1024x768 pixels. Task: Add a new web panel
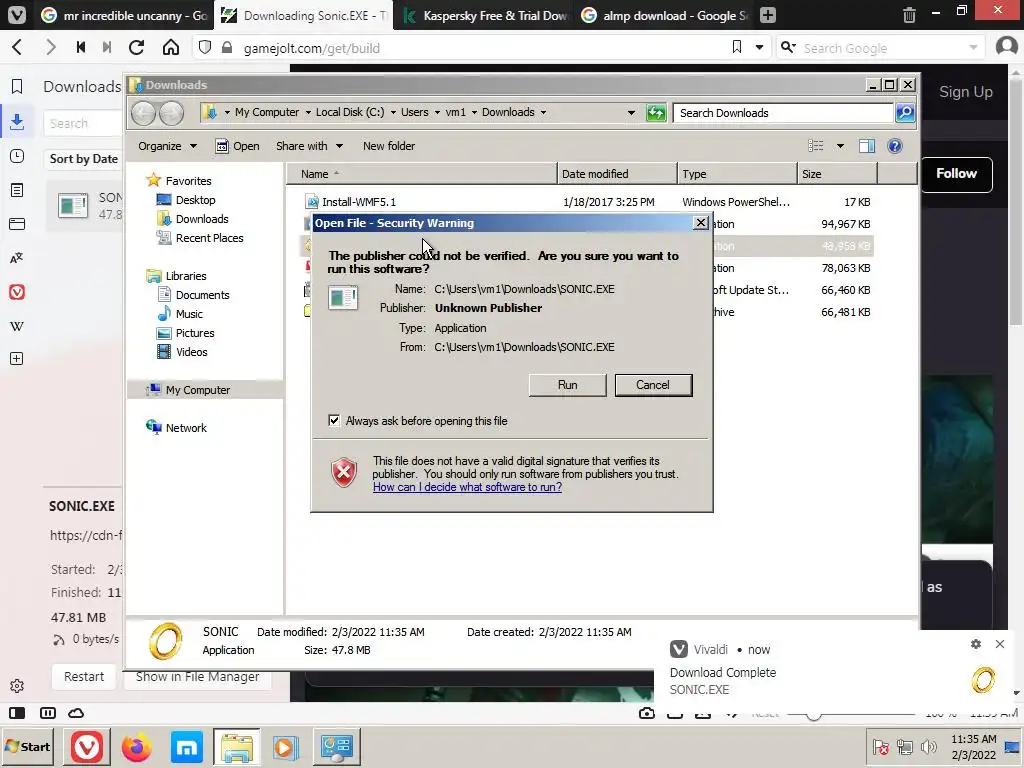[x=17, y=359]
